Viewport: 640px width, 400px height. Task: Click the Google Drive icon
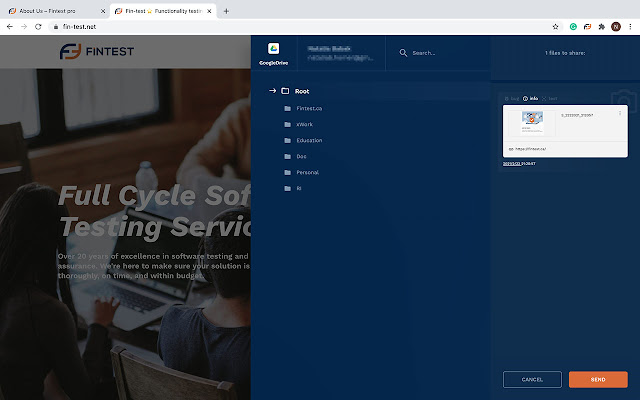click(x=273, y=49)
